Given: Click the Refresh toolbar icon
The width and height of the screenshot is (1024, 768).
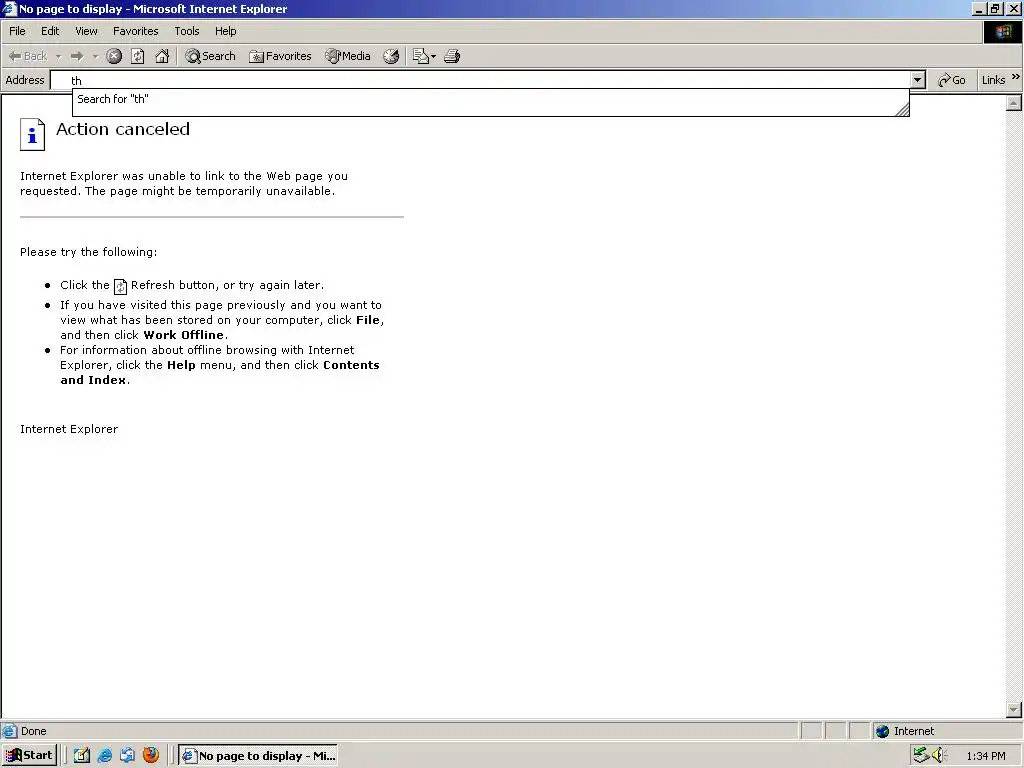Looking at the screenshot, I should pyautogui.click(x=138, y=56).
